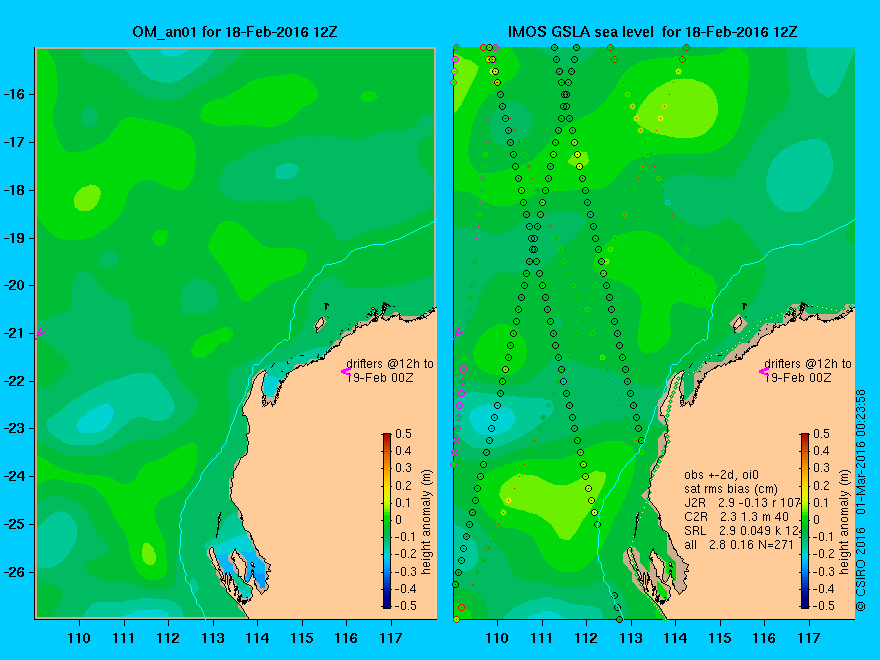Click magenta drifter marker at left map's western edge
Screen dimensions: 880x660
coord(39,333)
